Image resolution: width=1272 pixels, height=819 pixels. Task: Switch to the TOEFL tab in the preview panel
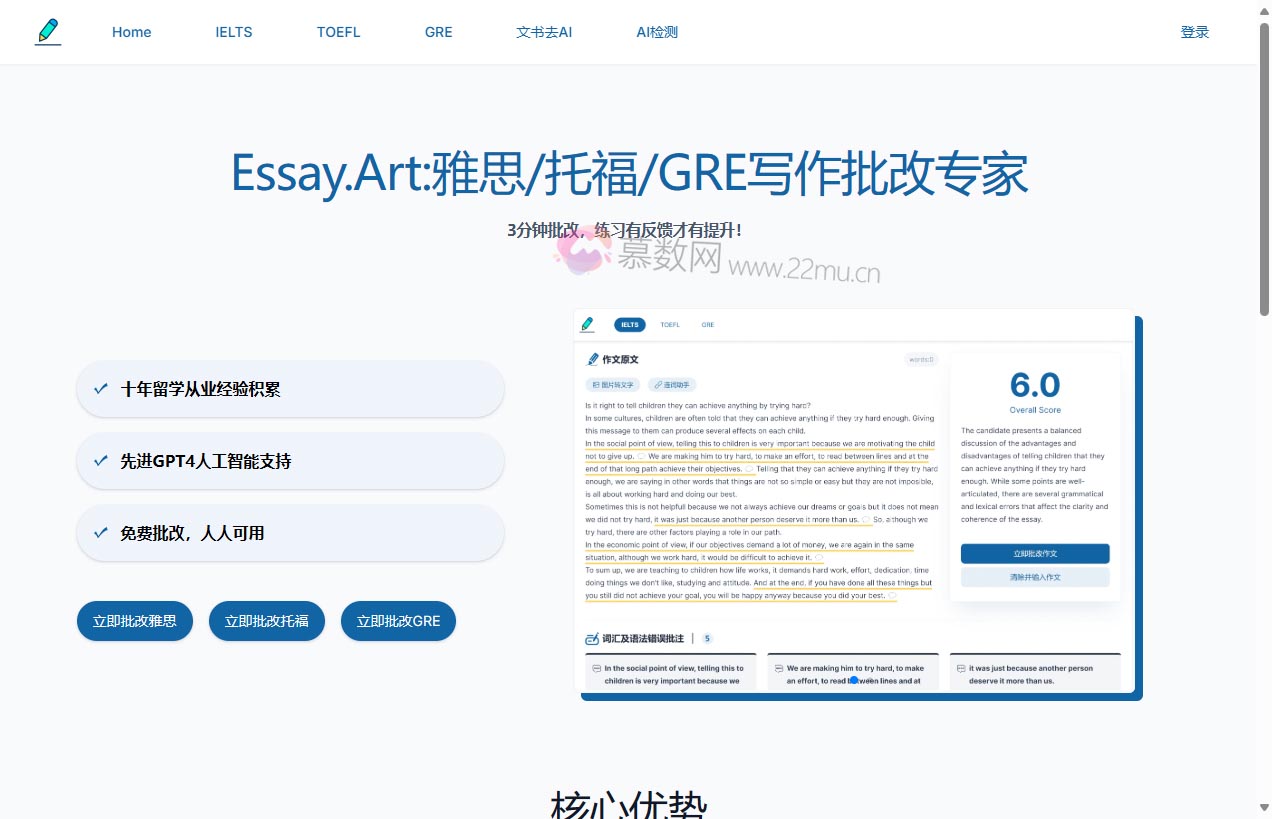(x=670, y=324)
